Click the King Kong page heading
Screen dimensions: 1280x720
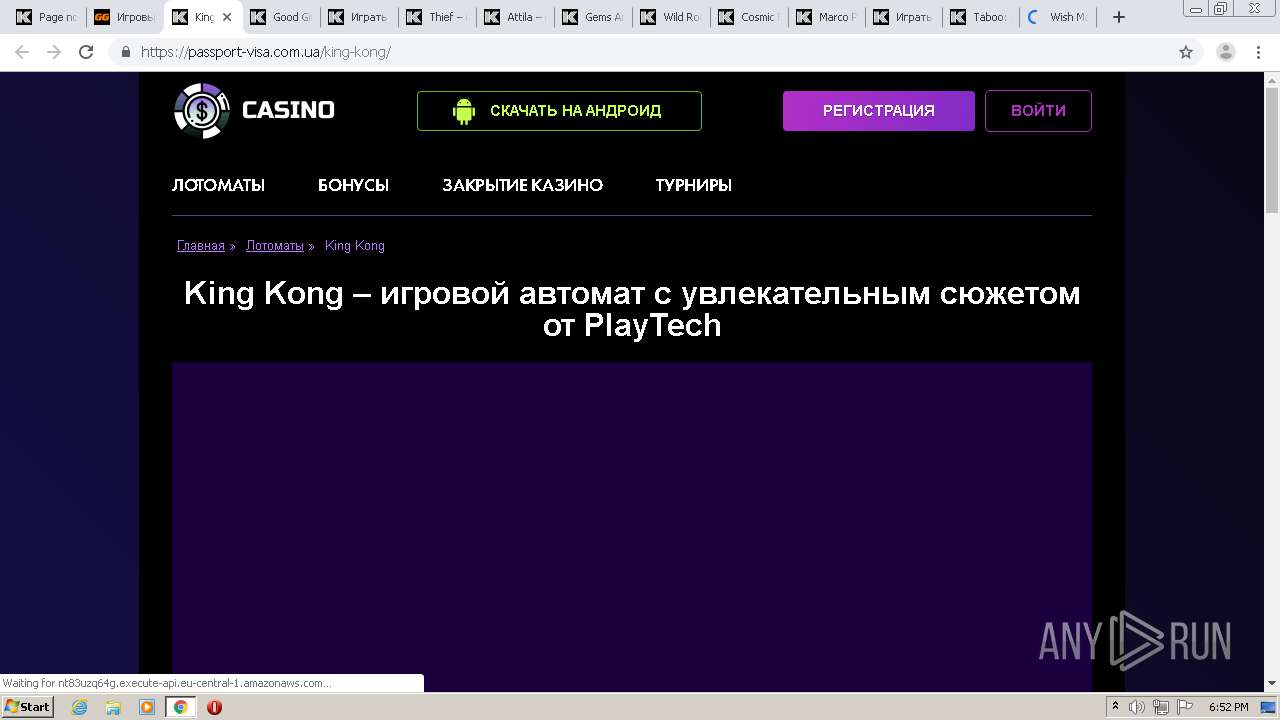point(632,309)
